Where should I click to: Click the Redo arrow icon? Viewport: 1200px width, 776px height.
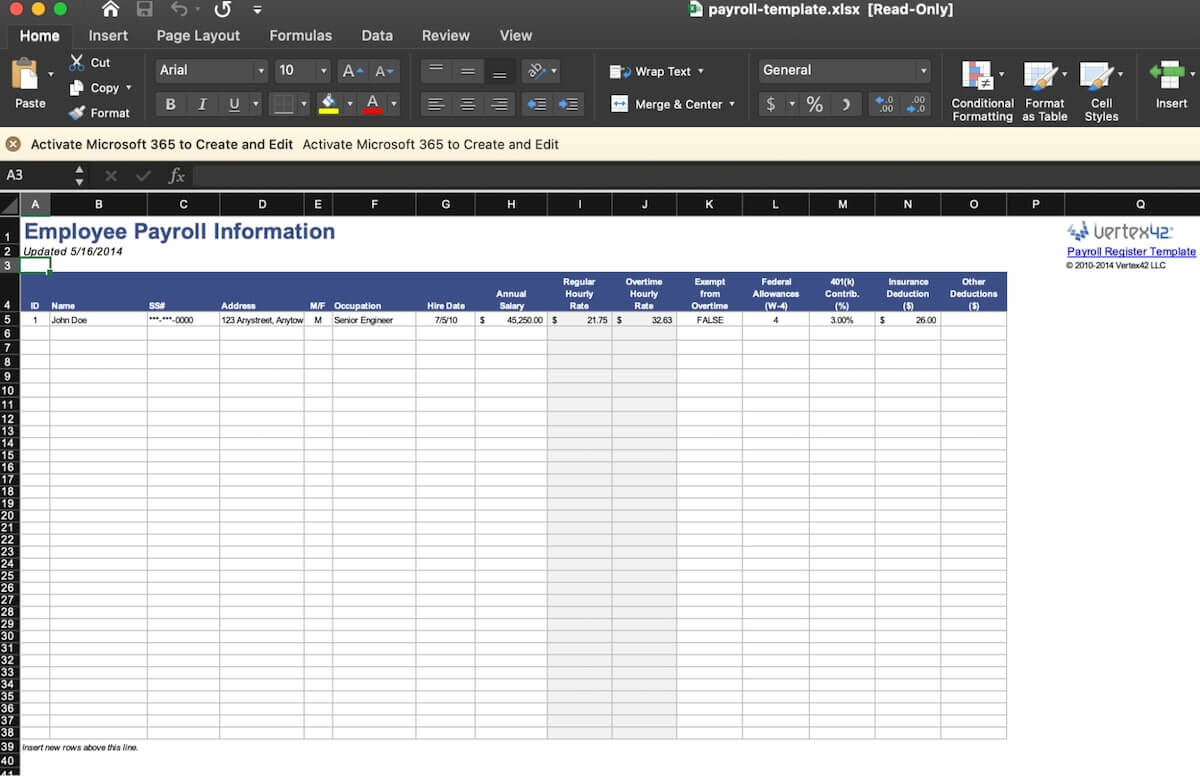click(223, 10)
